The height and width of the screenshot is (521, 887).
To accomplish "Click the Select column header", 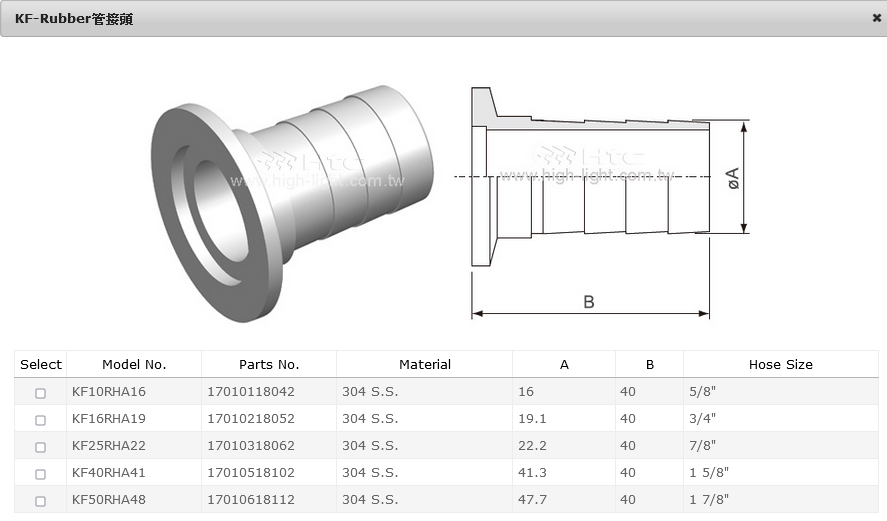I will click(x=41, y=364).
